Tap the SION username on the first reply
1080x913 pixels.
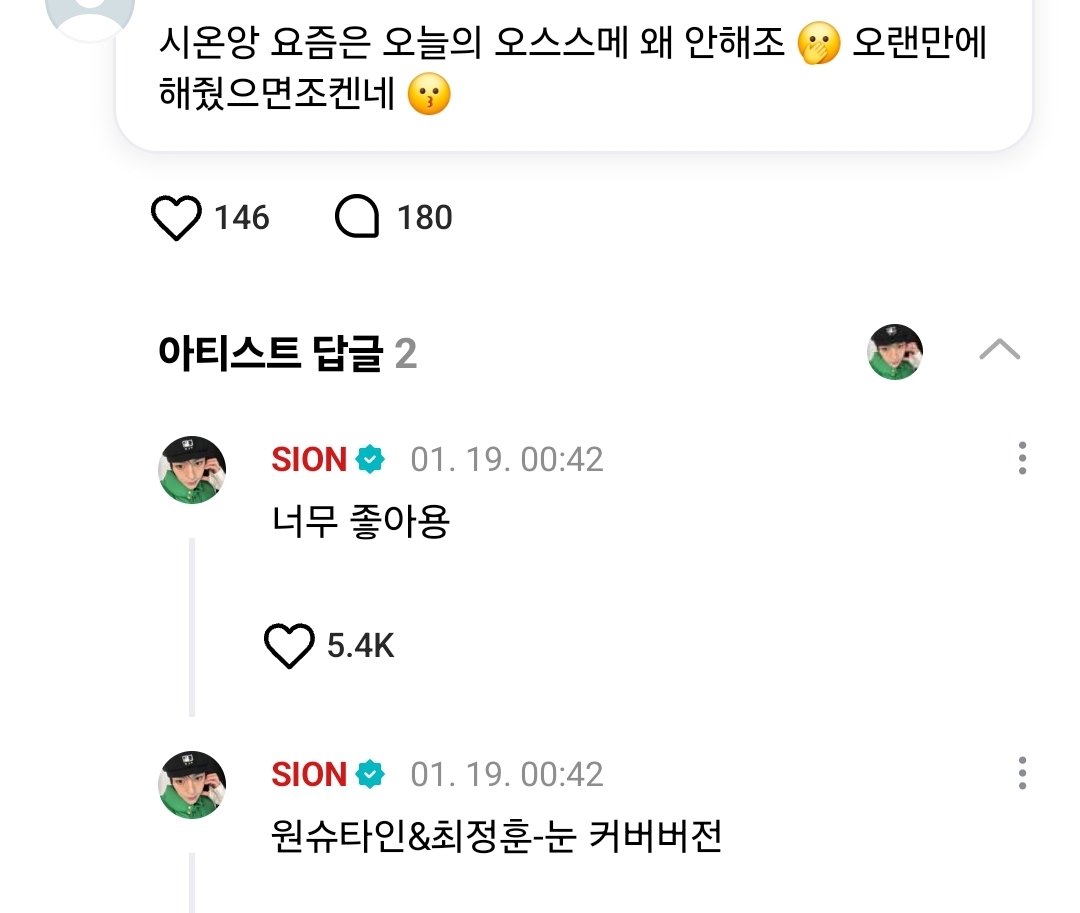(x=309, y=460)
